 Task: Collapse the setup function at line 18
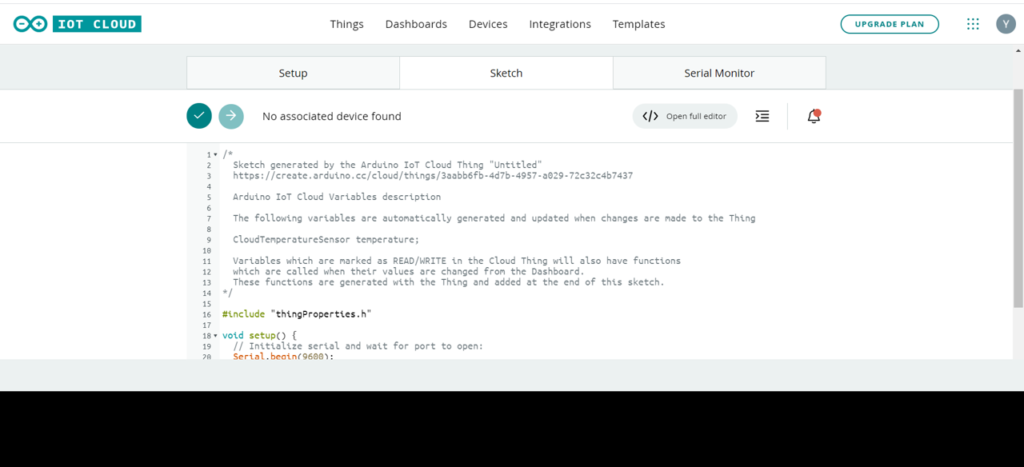point(215,335)
